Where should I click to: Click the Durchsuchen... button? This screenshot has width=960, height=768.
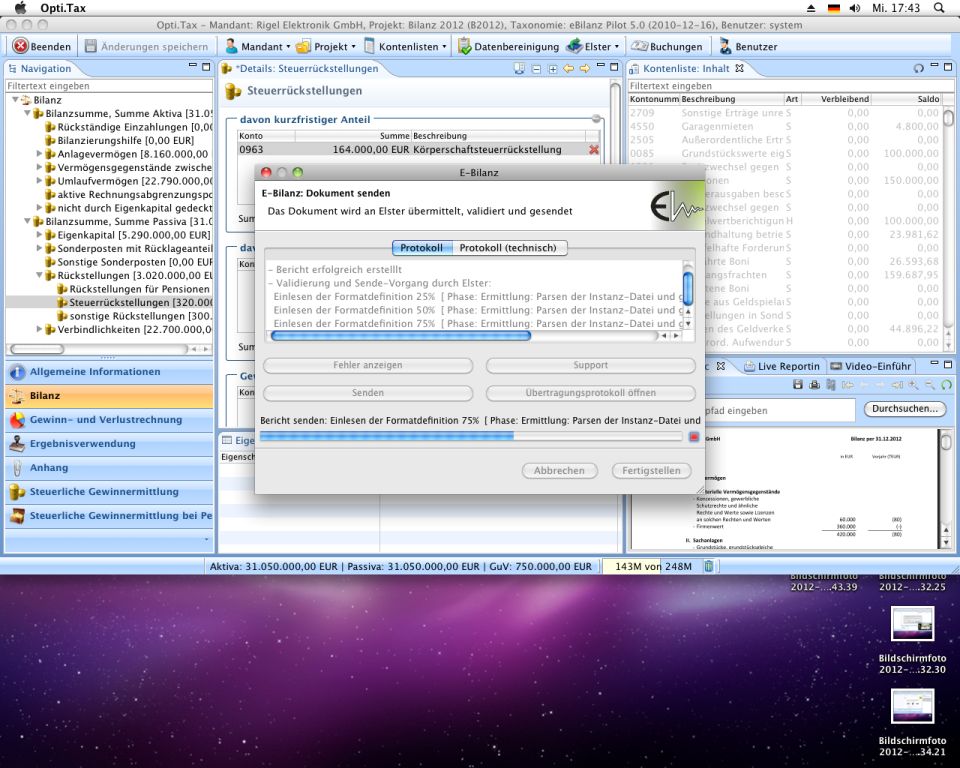coord(905,408)
